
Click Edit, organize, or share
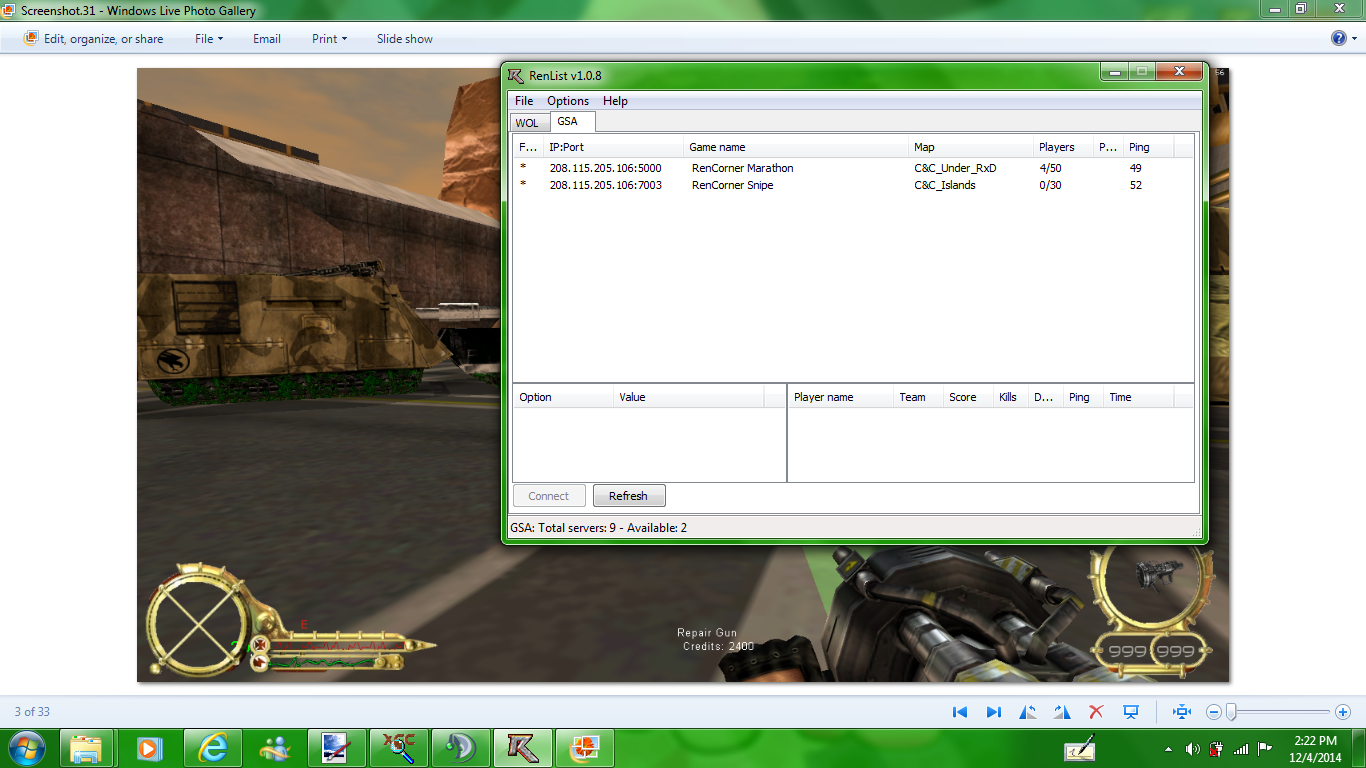point(94,39)
